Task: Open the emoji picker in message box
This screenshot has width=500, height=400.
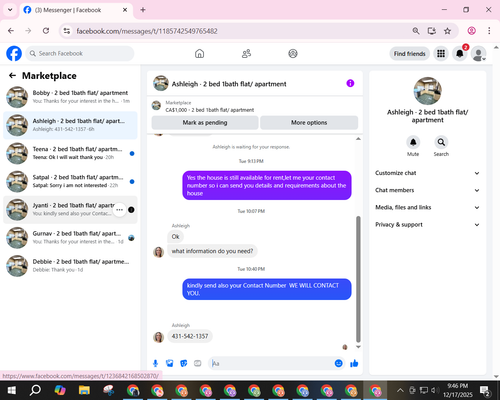Action: click(x=338, y=363)
